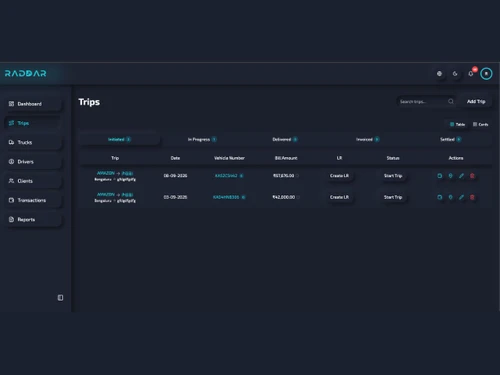Click the Trips page heading
Image resolution: width=500 pixels, height=375 pixels.
point(89,102)
